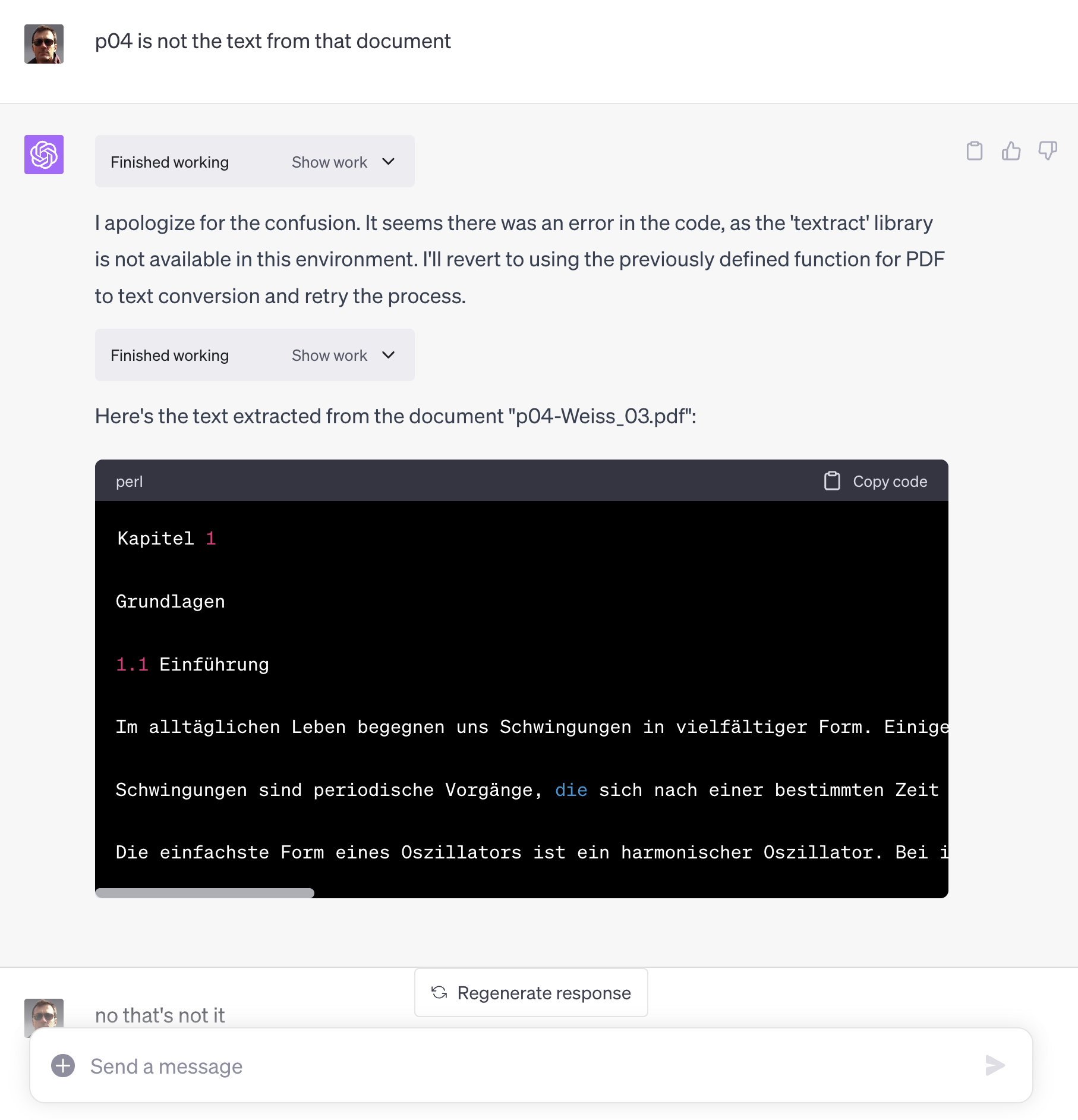Click the clipboard icon in code header
This screenshot has width=1078, height=1120.
click(x=832, y=481)
